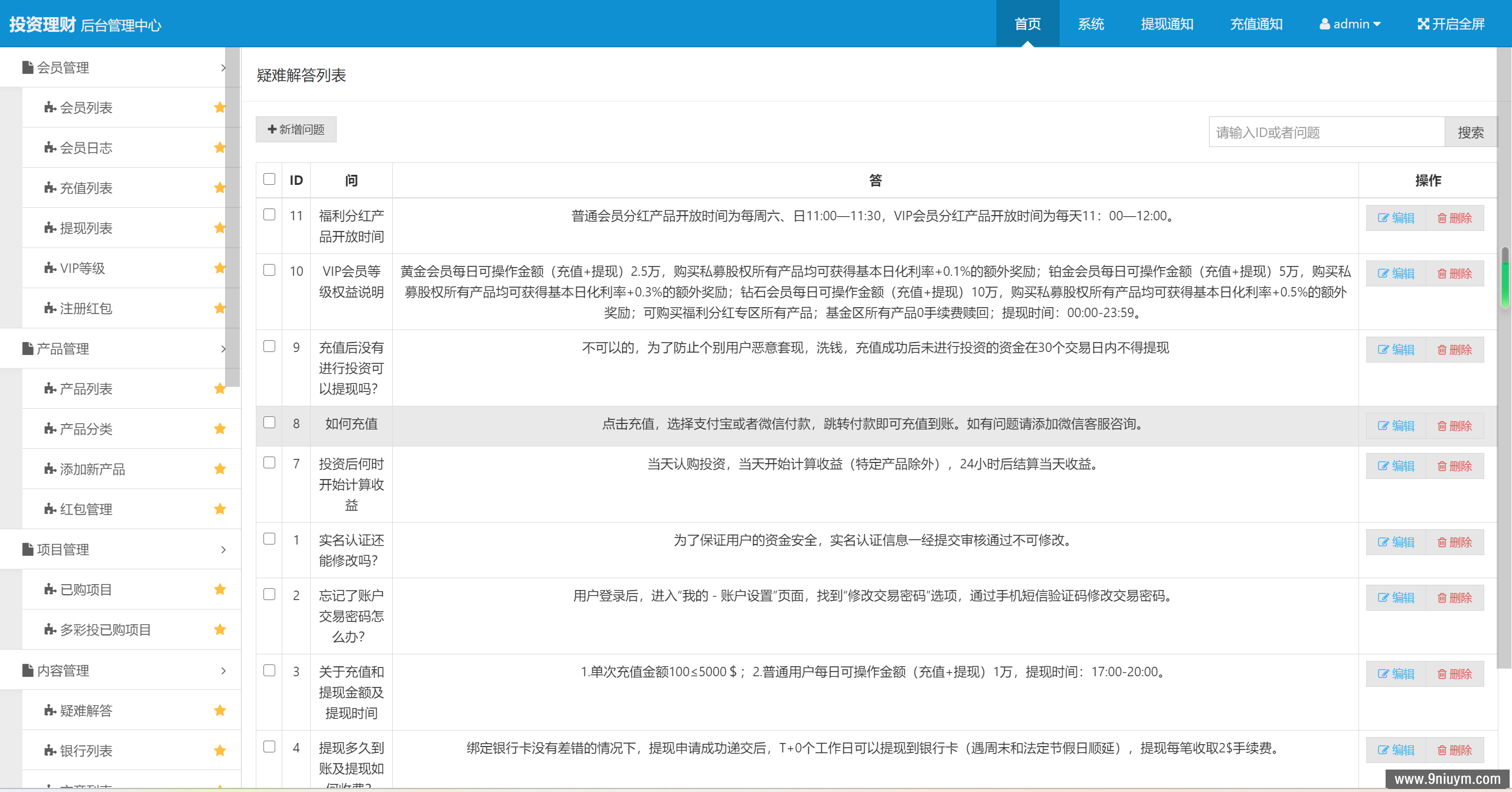Click the file icon beside 会员管理
The image size is (1512, 792).
(28, 67)
